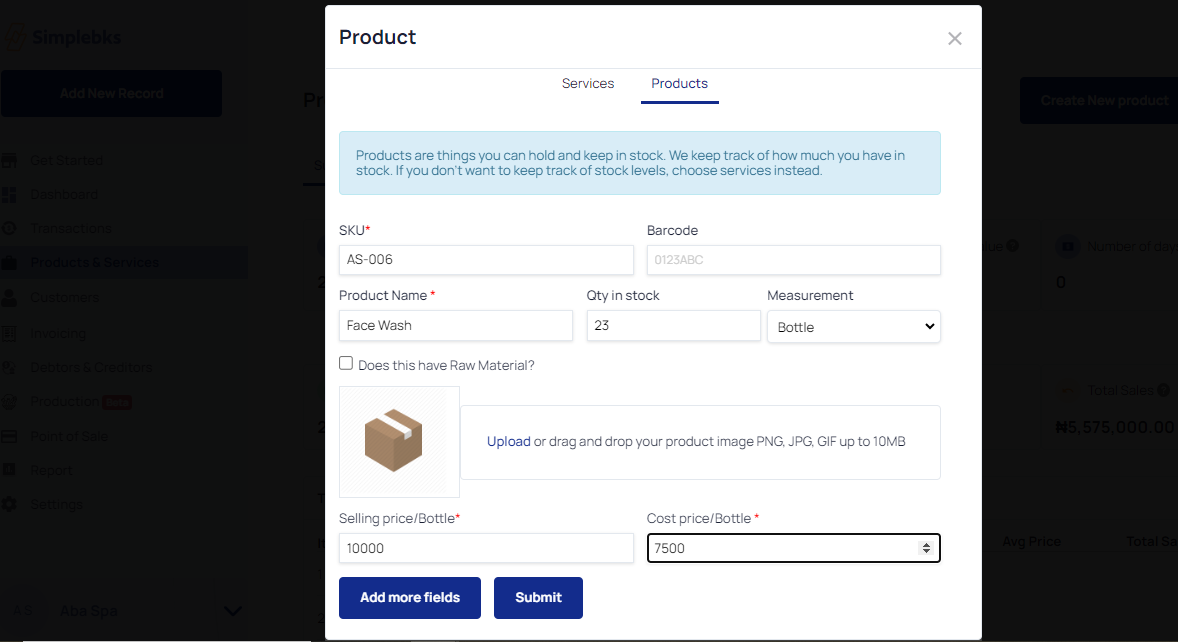Open Point of Sale in the sidebar
Viewport: 1178px width, 642px height.
pos(69,436)
